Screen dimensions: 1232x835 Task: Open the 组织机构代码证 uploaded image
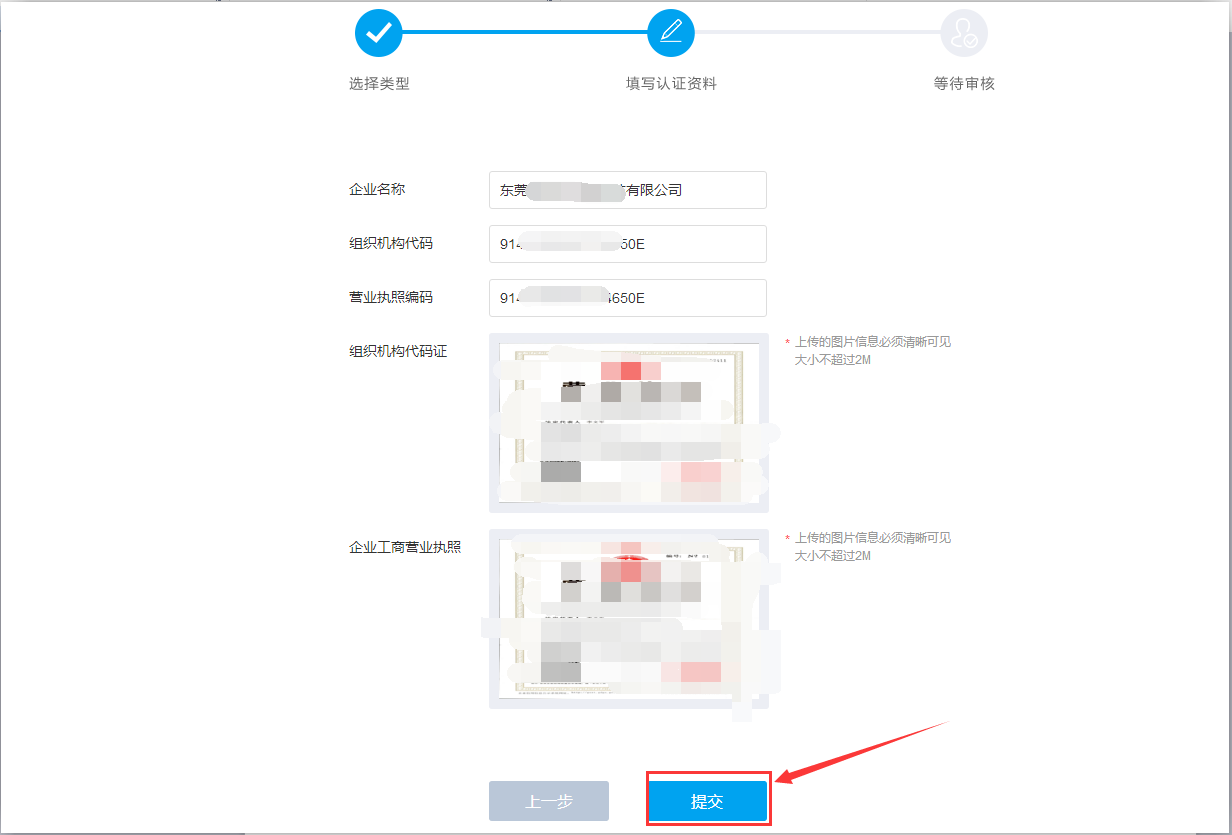coord(628,423)
